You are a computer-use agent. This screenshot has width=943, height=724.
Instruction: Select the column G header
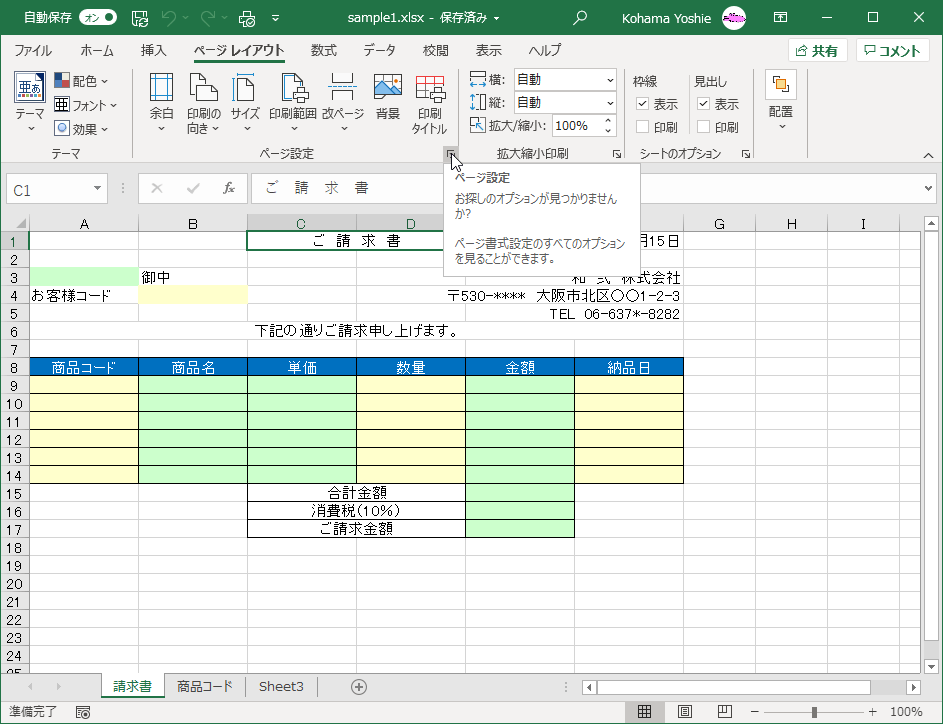tap(719, 224)
